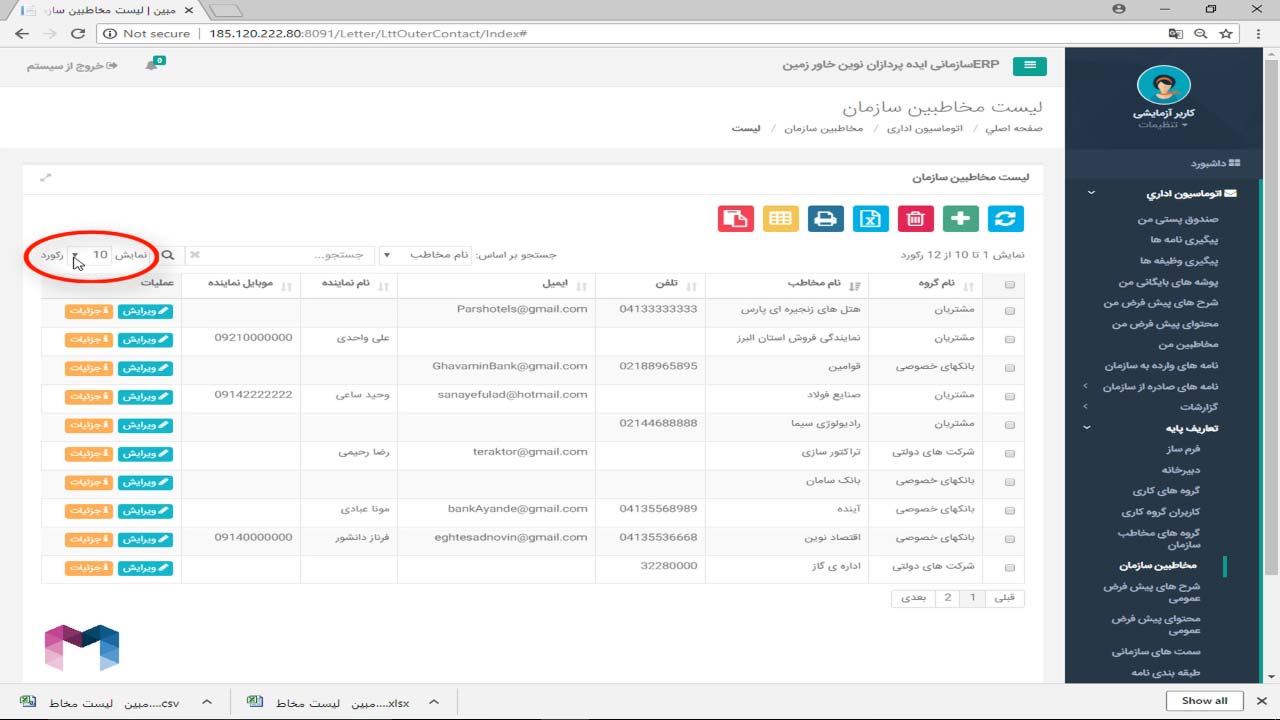Export list to Excel xlsx icon

(871, 219)
